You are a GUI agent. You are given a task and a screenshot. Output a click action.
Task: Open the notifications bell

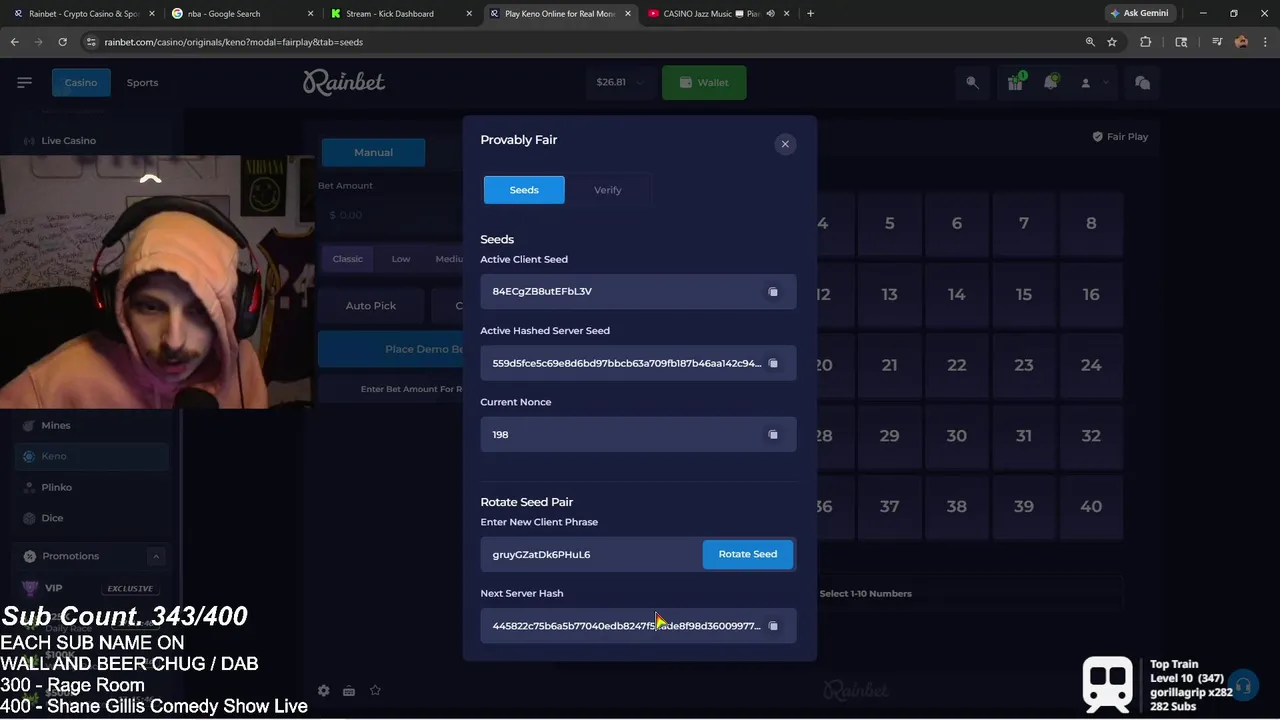click(x=1050, y=83)
